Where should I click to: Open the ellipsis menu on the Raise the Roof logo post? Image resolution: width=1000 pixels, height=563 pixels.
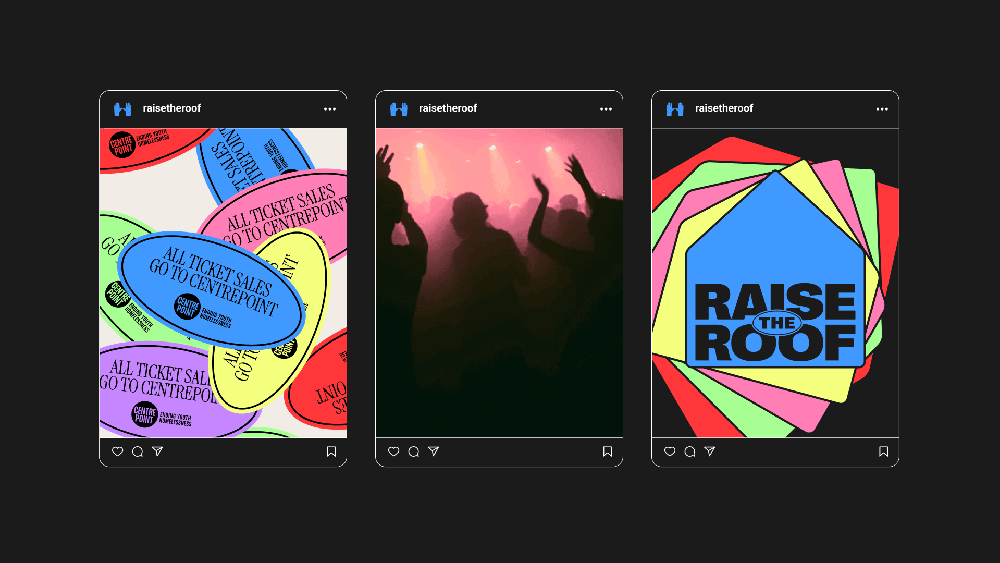coord(882,109)
